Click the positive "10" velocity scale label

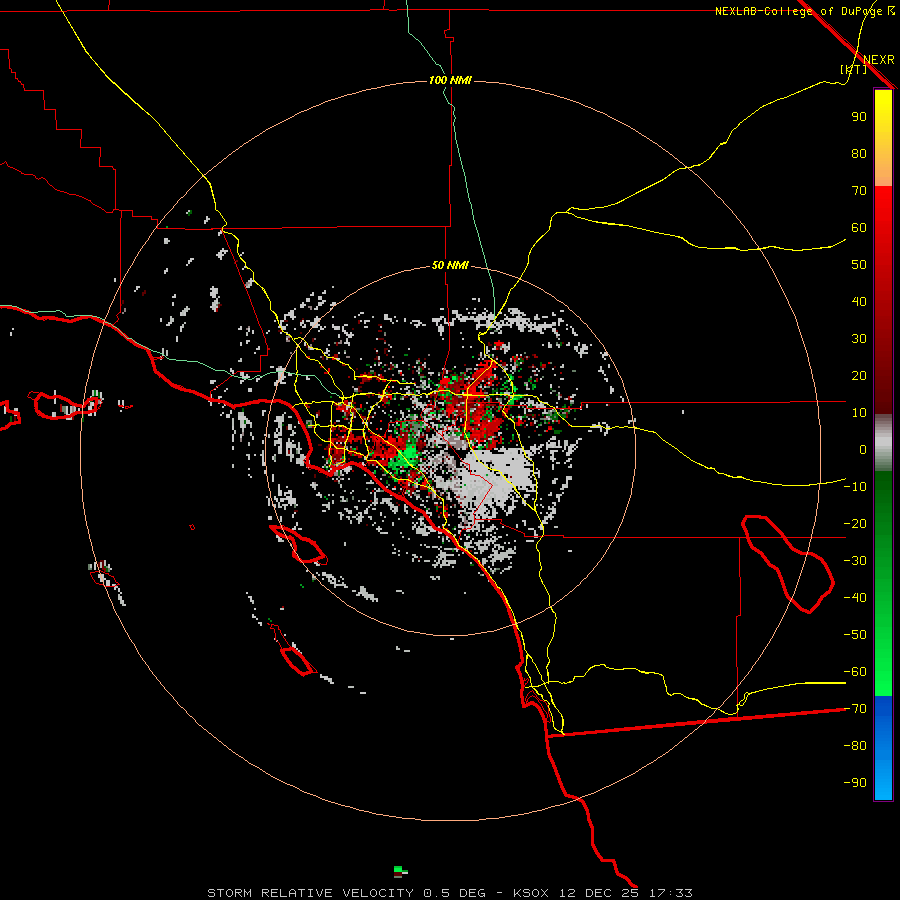(x=859, y=413)
